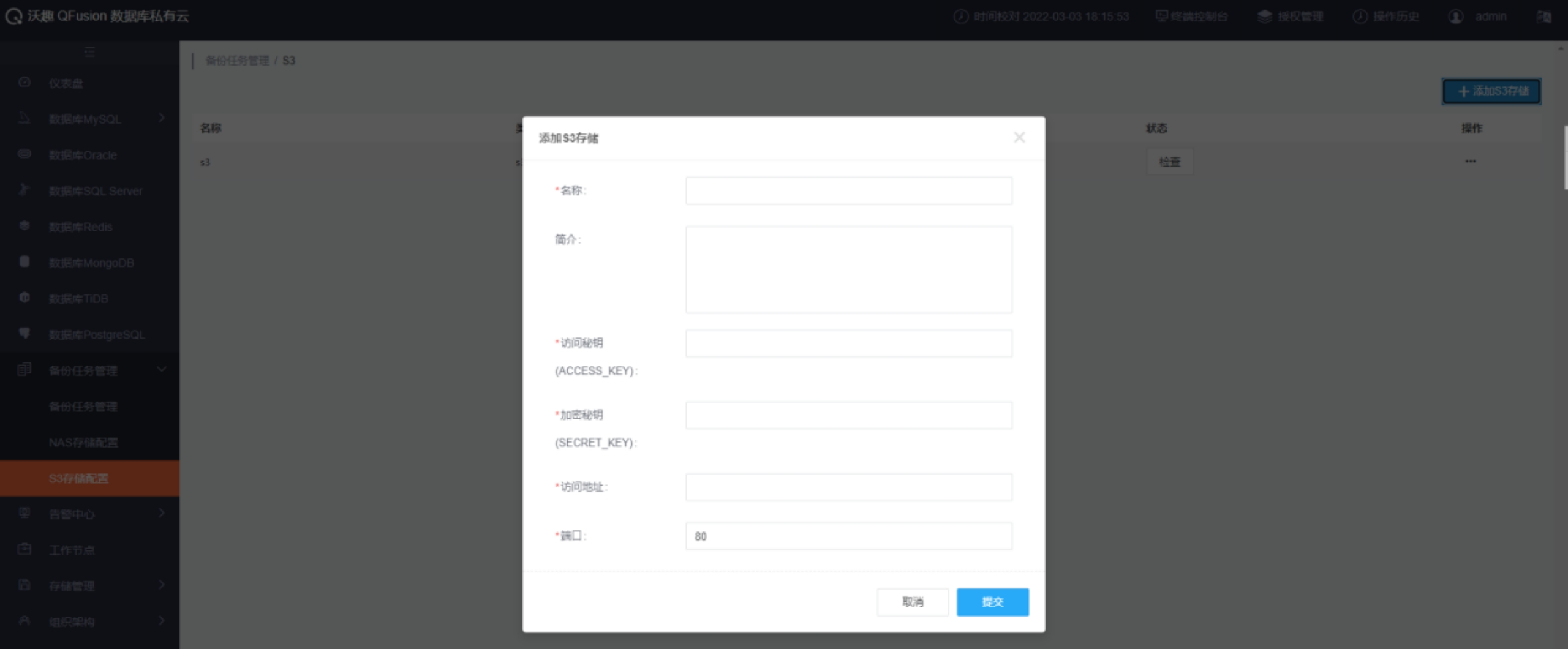The height and width of the screenshot is (649, 1568).
Task: Open 仪表盘 menu item
Action: [89, 83]
